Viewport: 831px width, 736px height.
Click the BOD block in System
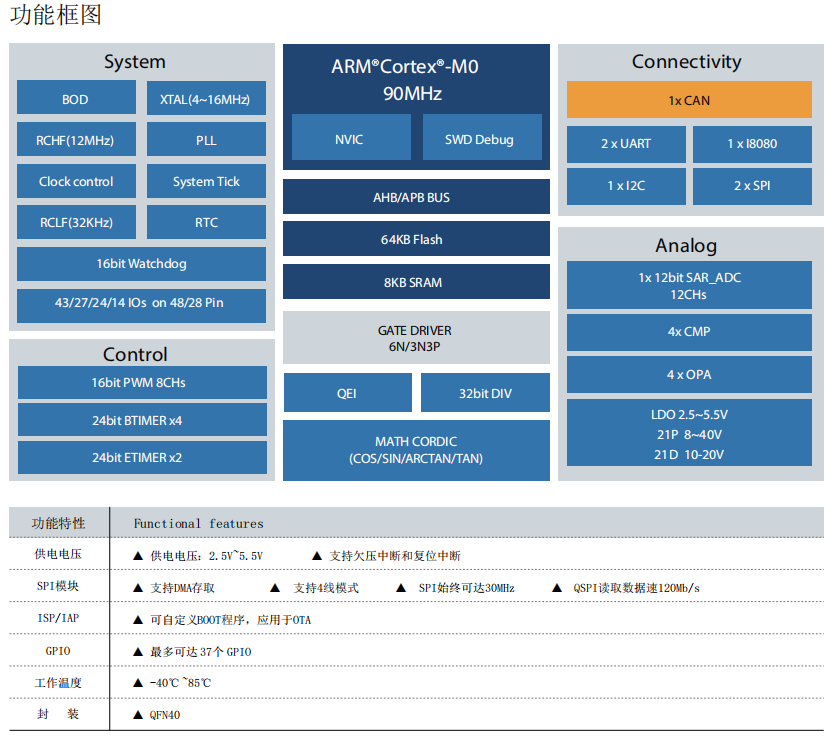click(76, 97)
